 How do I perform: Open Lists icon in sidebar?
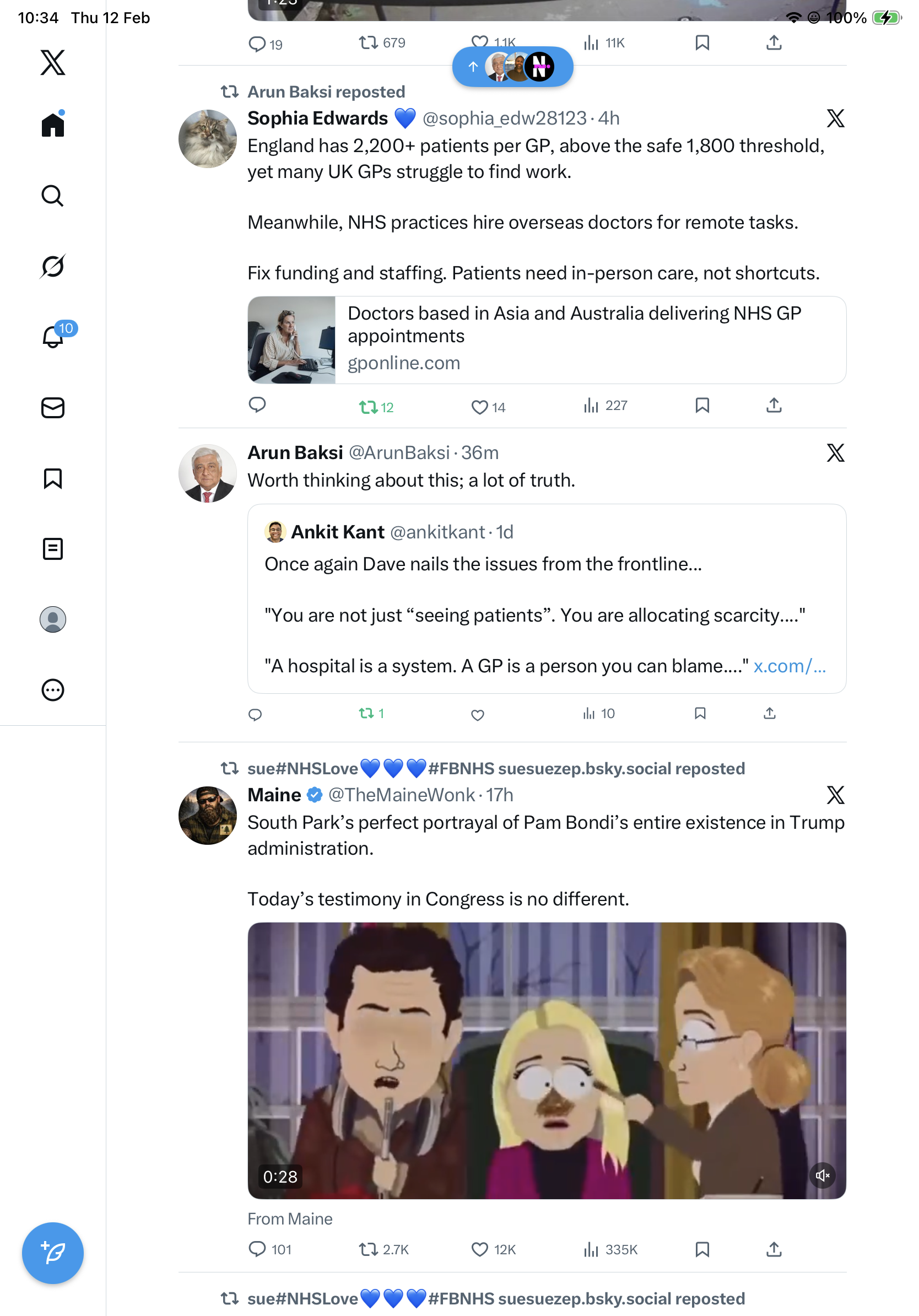pyautogui.click(x=53, y=549)
